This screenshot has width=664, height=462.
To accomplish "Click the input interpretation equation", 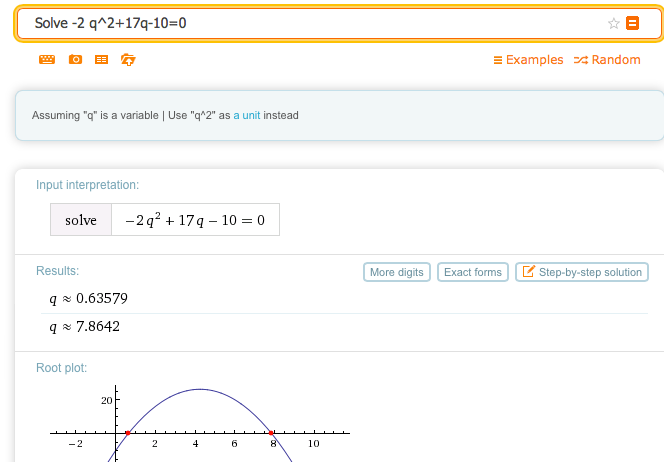I will click(195, 220).
